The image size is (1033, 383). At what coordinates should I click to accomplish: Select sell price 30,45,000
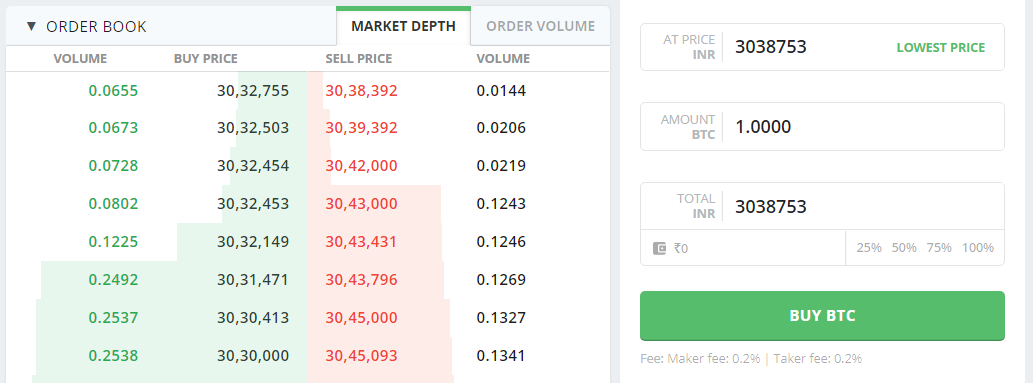pyautogui.click(x=362, y=318)
